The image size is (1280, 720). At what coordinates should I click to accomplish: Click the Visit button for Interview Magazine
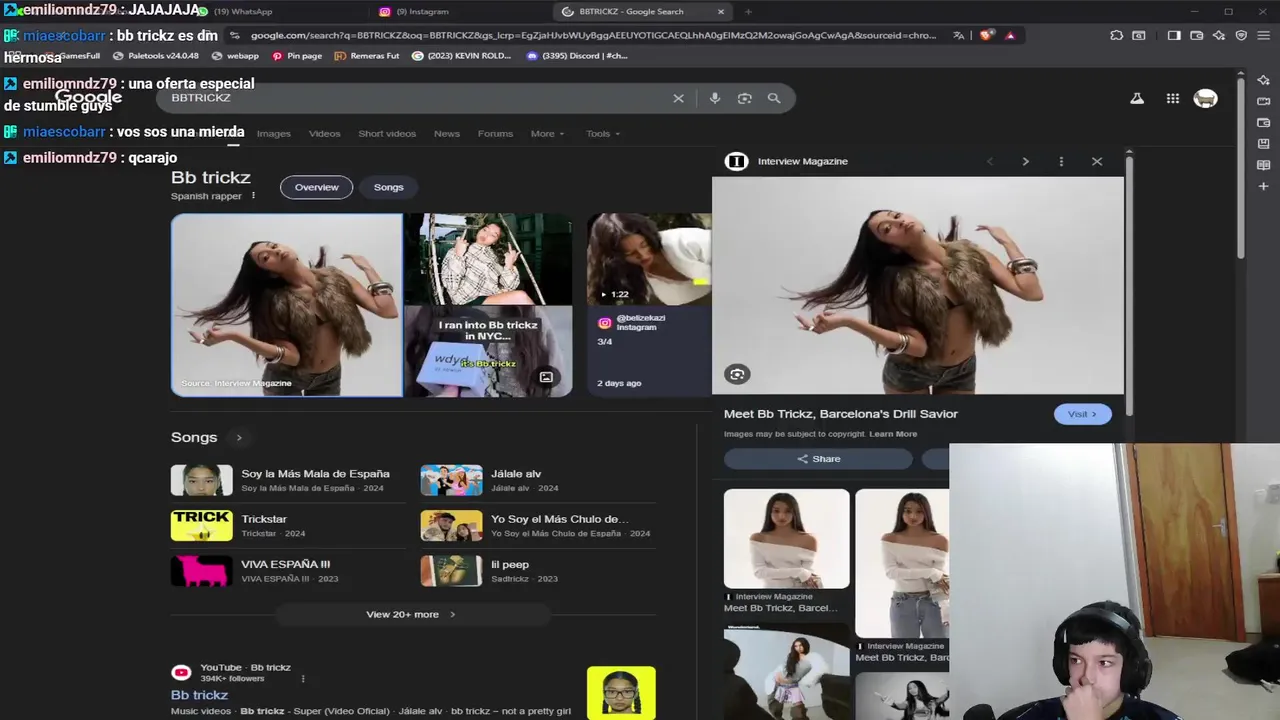[1082, 414]
